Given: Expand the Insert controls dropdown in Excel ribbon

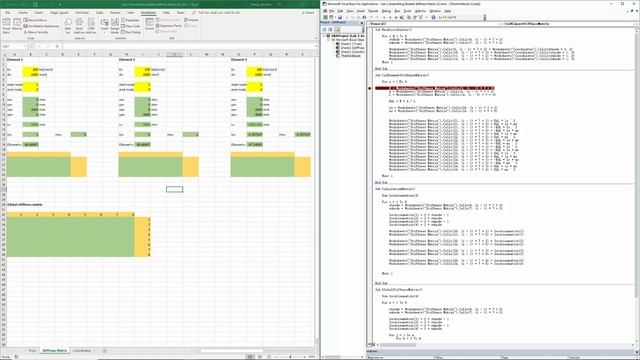Looking at the screenshot, I should point(104,25).
